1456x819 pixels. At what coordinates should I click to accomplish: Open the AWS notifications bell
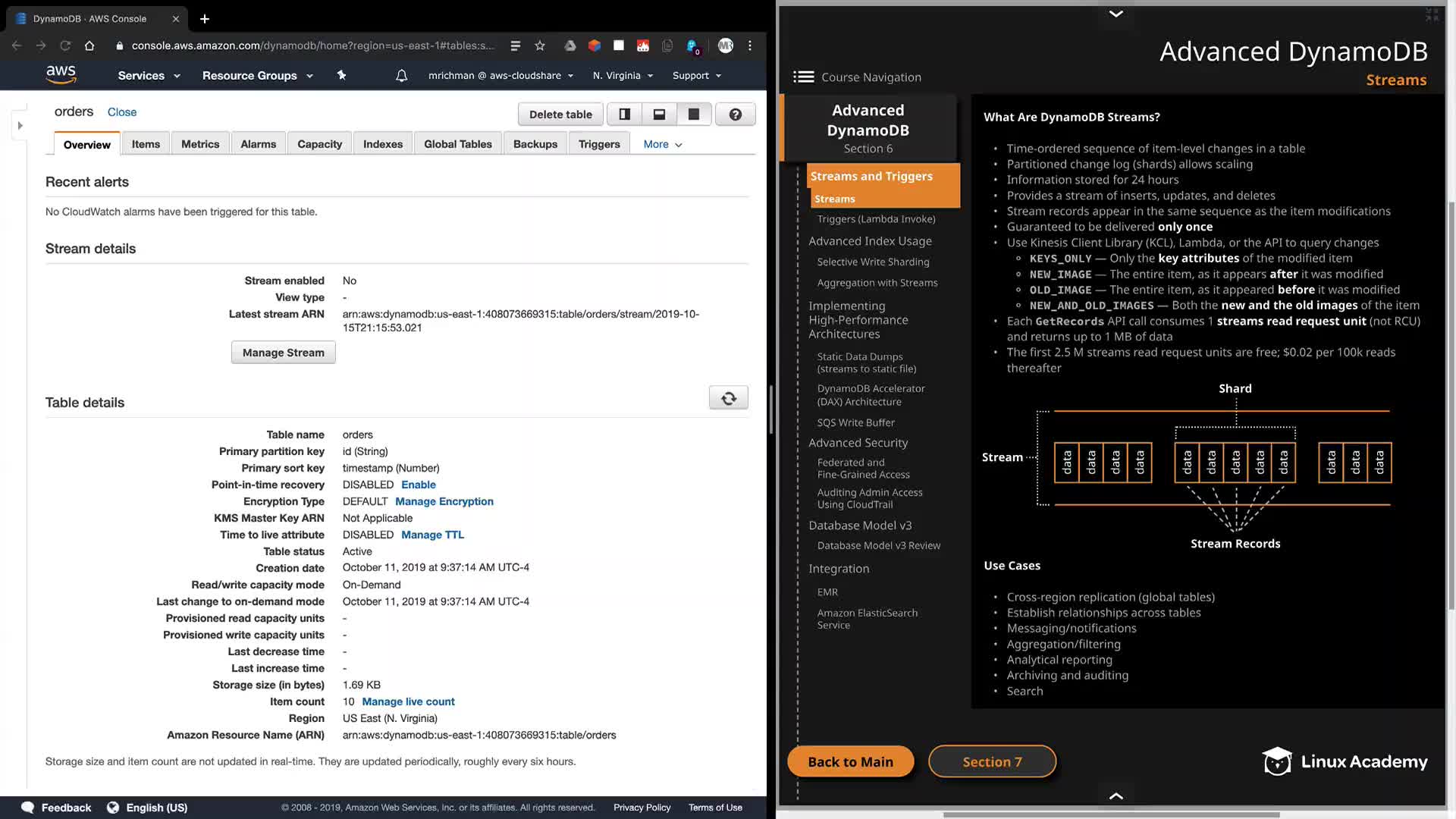(401, 76)
